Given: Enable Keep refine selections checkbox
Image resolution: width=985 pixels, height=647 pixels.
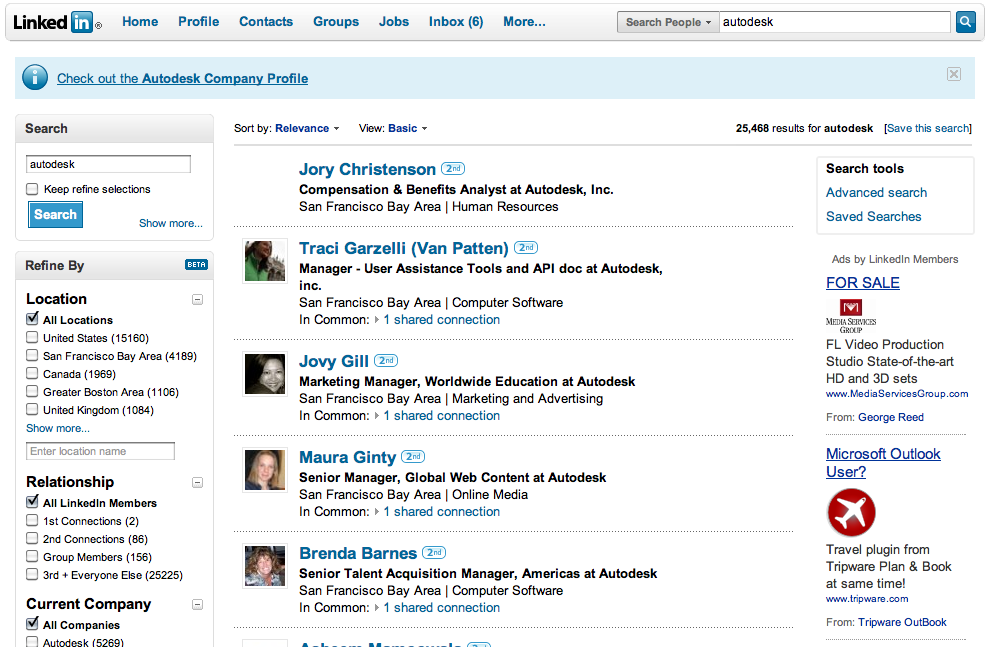Looking at the screenshot, I should [x=33, y=189].
